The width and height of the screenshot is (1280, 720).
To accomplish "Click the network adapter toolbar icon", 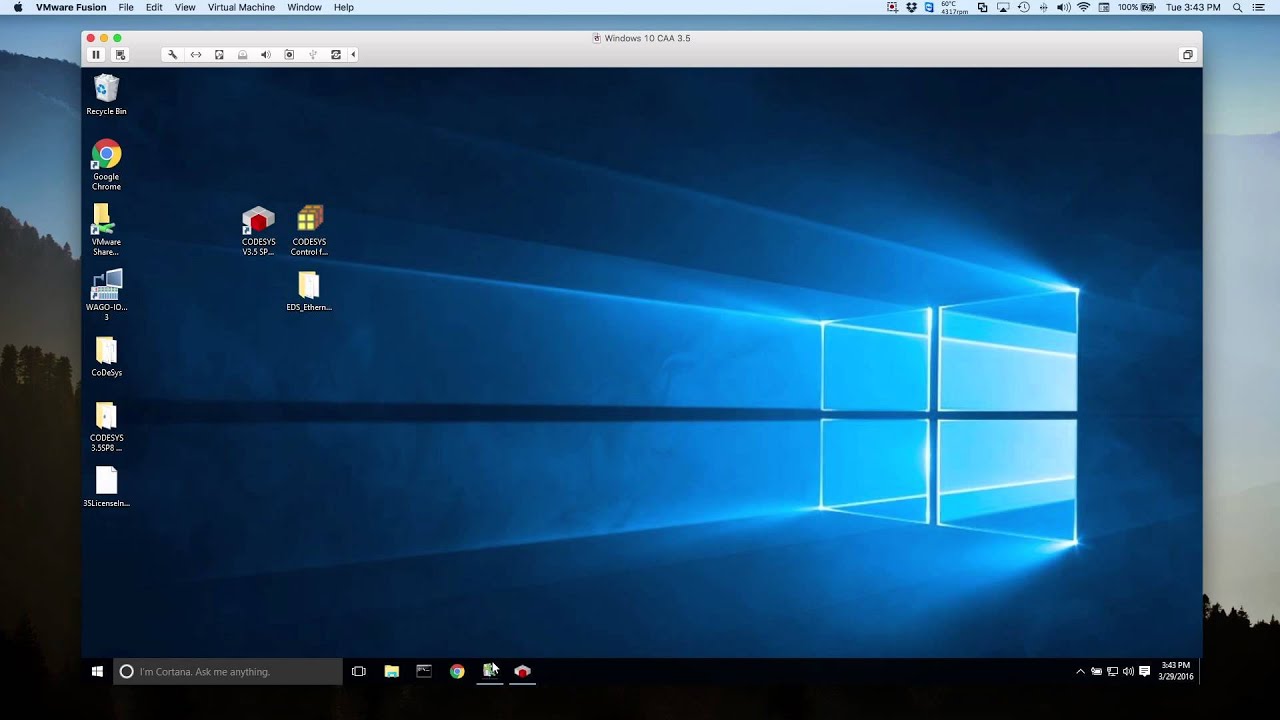I will pyautogui.click(x=196, y=55).
